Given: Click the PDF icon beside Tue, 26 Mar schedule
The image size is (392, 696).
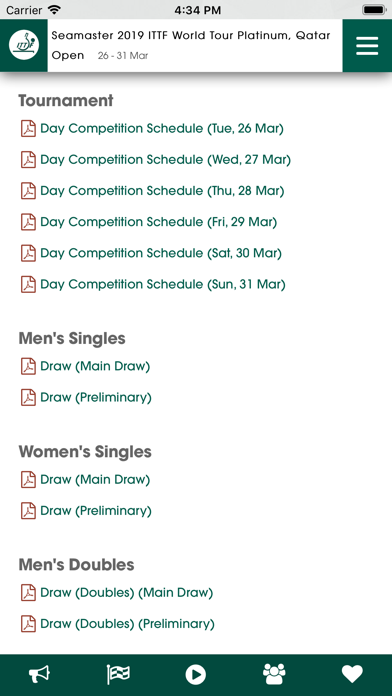Looking at the screenshot, I should [28, 129].
